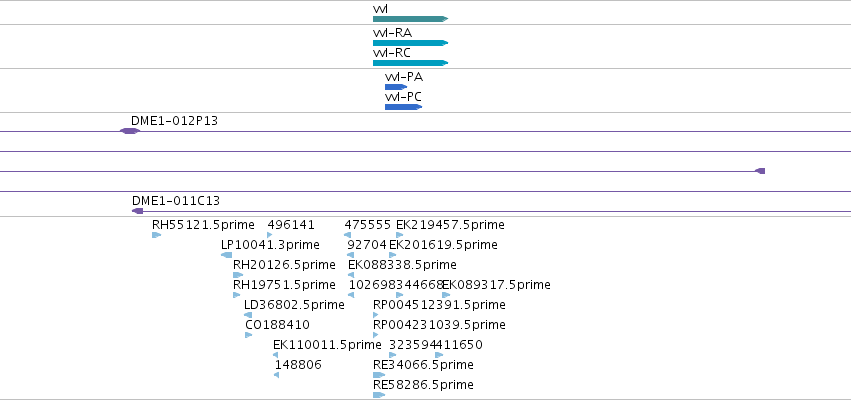
Task: Select the vvl gene glyph
Action: click(410, 19)
